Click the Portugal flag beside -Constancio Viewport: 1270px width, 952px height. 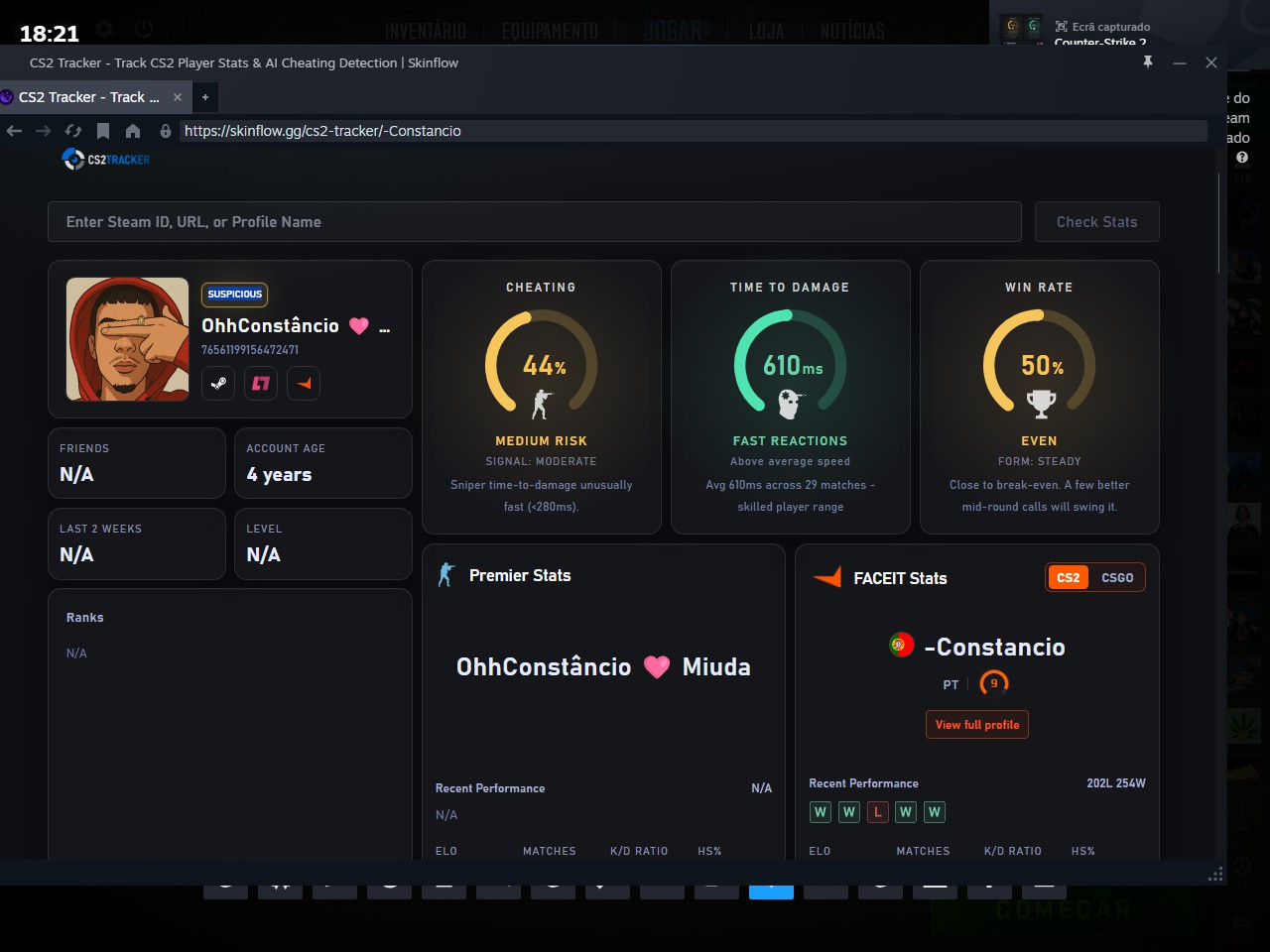902,645
